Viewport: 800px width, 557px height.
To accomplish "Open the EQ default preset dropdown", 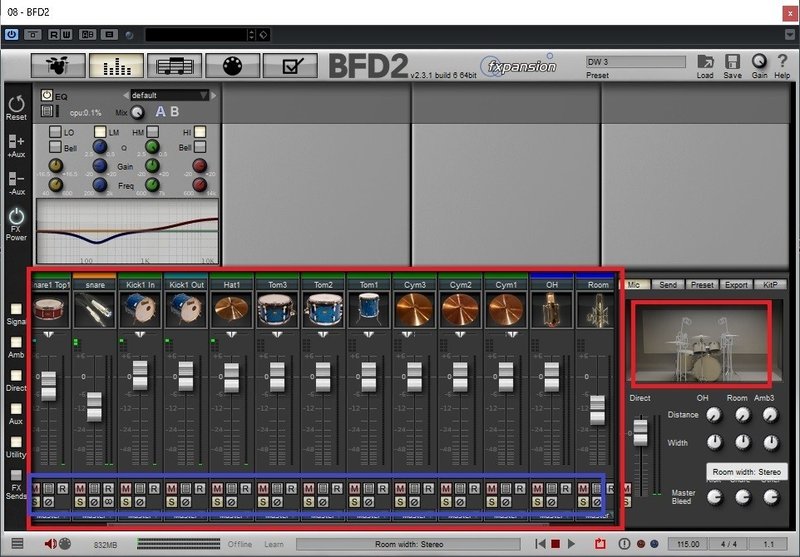I will coord(169,95).
